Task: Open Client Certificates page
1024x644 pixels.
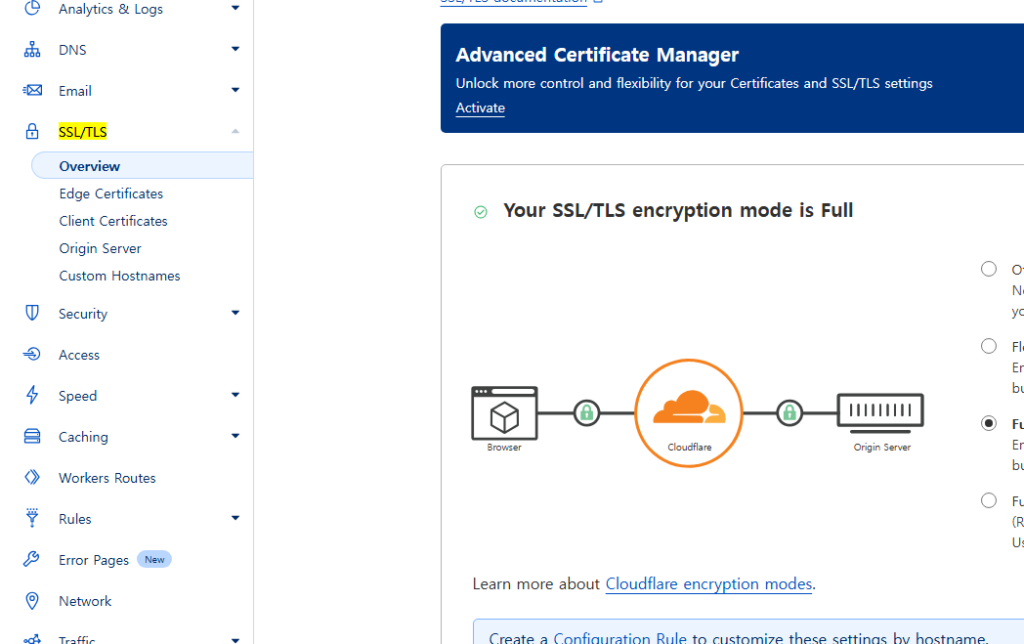Action: coord(113,221)
